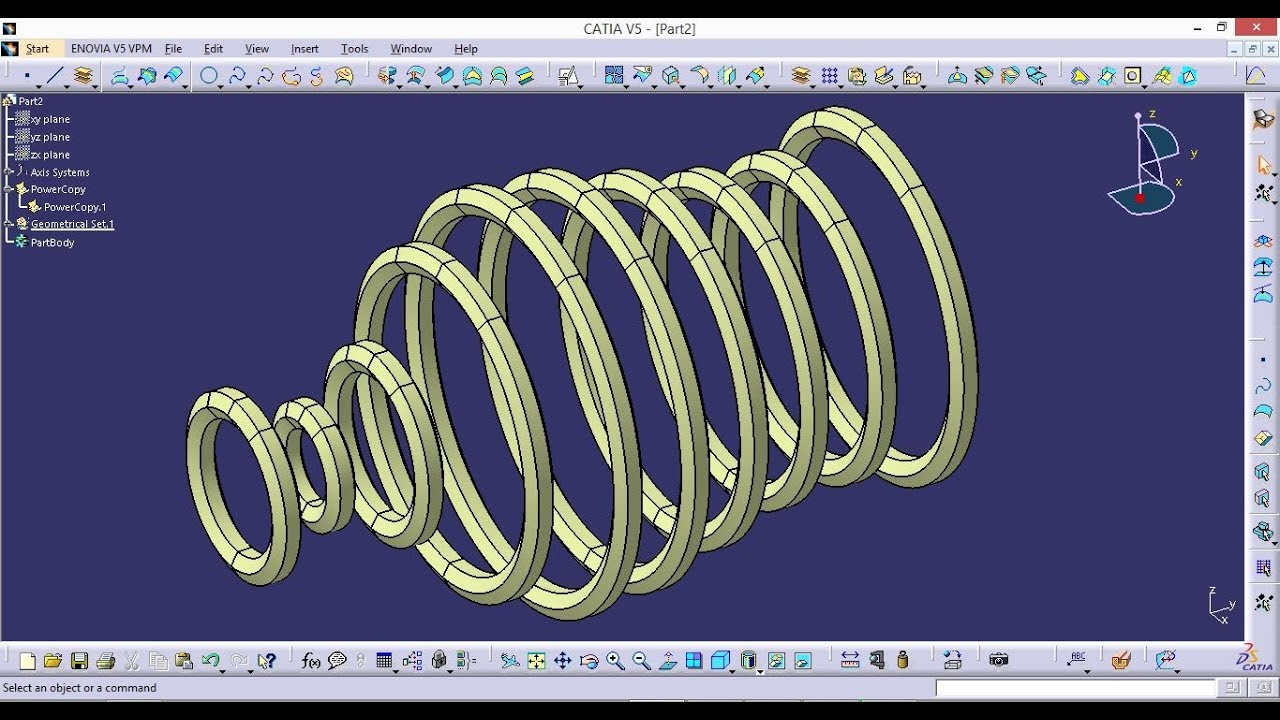This screenshot has width=1280, height=720.
Task: Click the Zoom Out magnifier
Action: pyautogui.click(x=641, y=661)
